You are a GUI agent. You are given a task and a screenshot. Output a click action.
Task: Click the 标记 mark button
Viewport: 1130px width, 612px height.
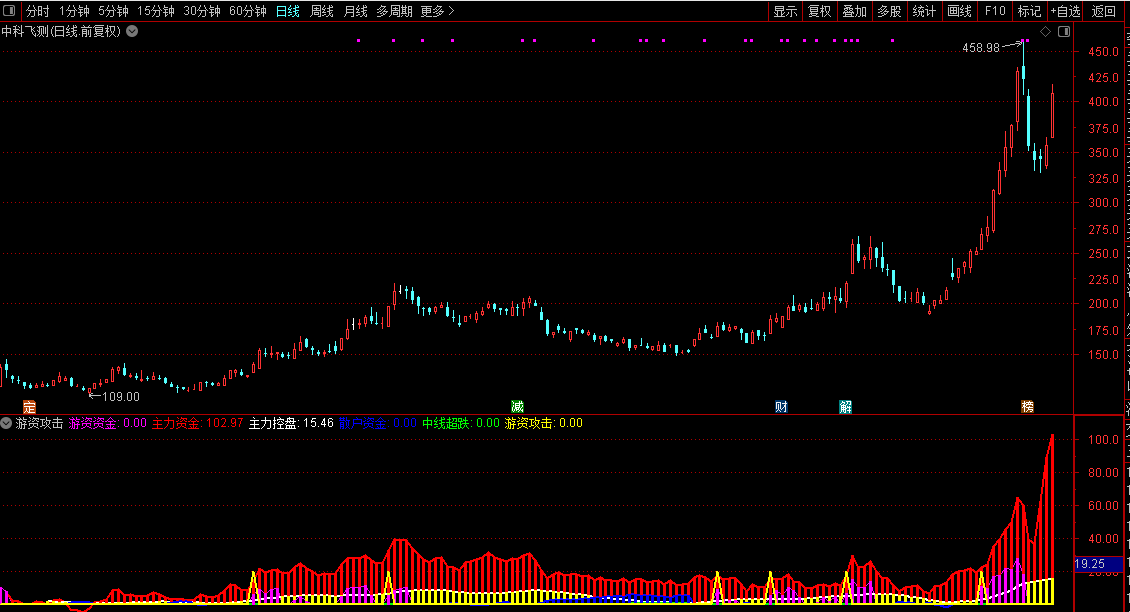tap(1029, 11)
